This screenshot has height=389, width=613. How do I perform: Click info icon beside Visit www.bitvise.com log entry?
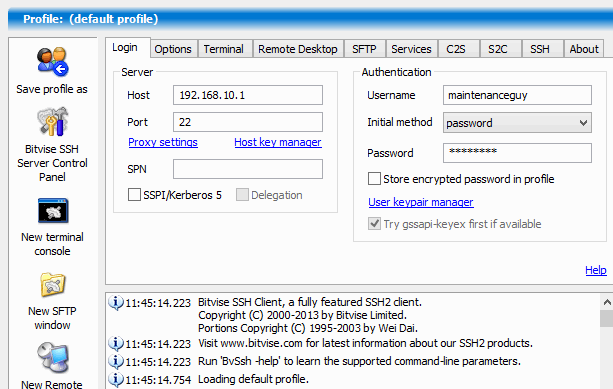(x=116, y=343)
